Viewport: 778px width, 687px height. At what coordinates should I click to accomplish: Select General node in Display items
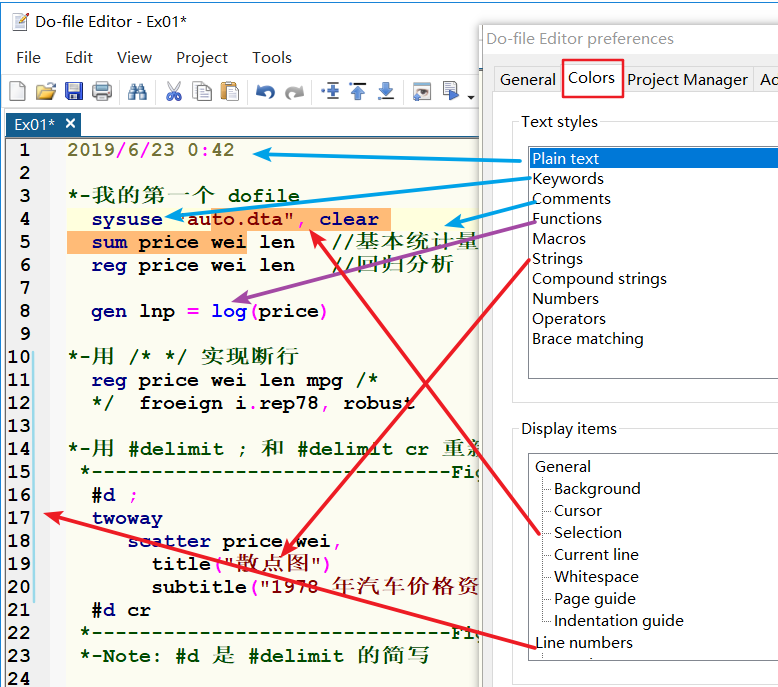click(563, 467)
